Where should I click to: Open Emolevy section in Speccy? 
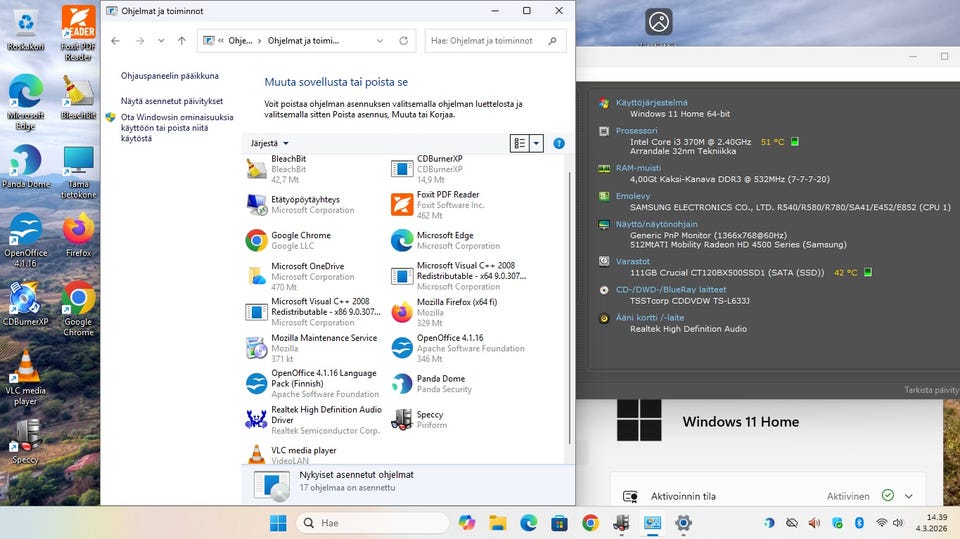click(x=632, y=196)
